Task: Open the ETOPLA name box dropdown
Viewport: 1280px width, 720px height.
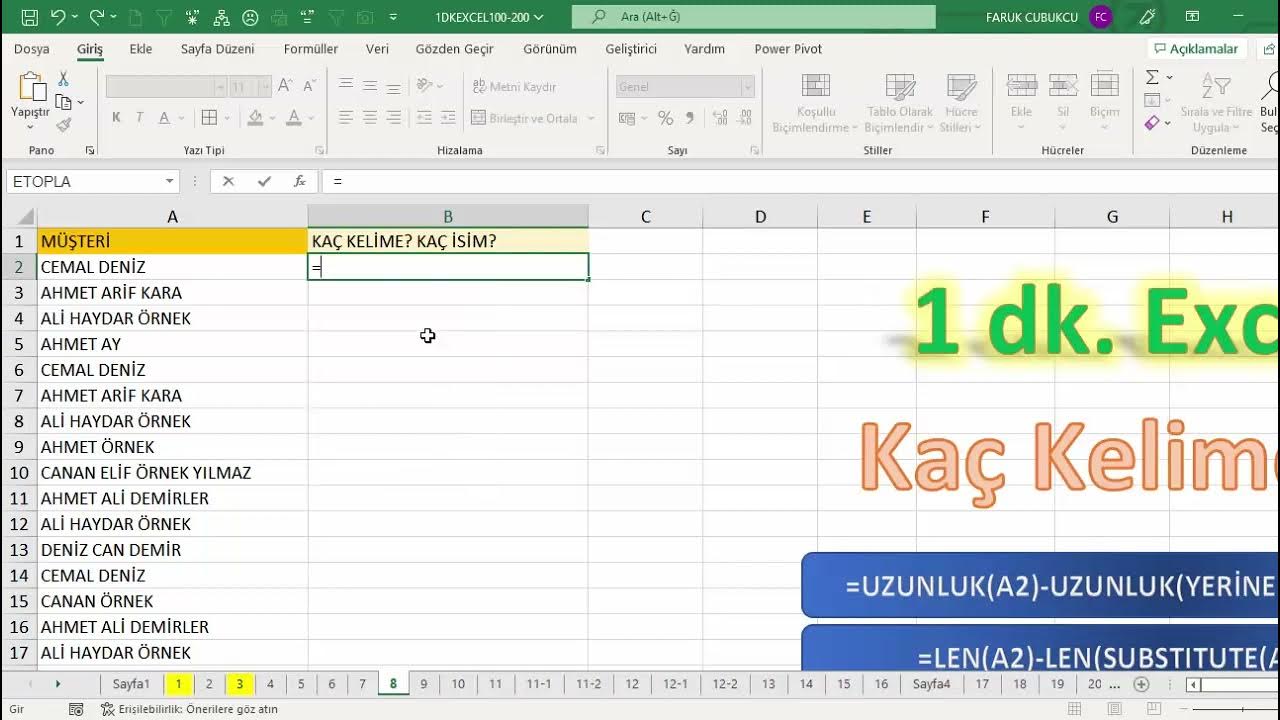Action: click(x=170, y=181)
